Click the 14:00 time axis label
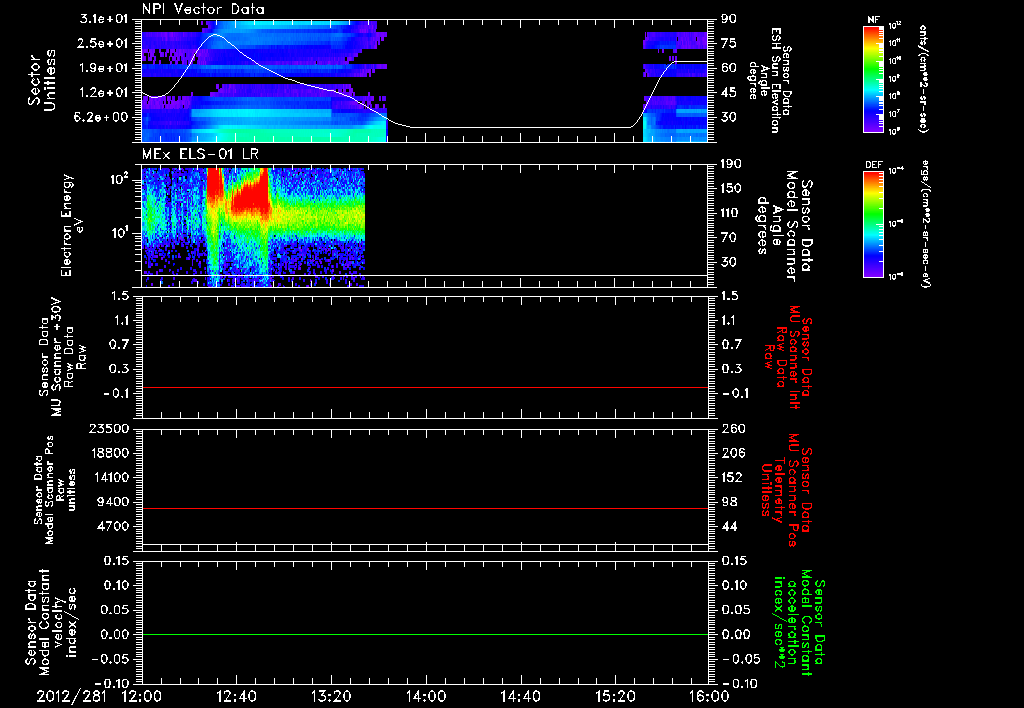The width and height of the screenshot is (1024, 708). (x=426, y=696)
